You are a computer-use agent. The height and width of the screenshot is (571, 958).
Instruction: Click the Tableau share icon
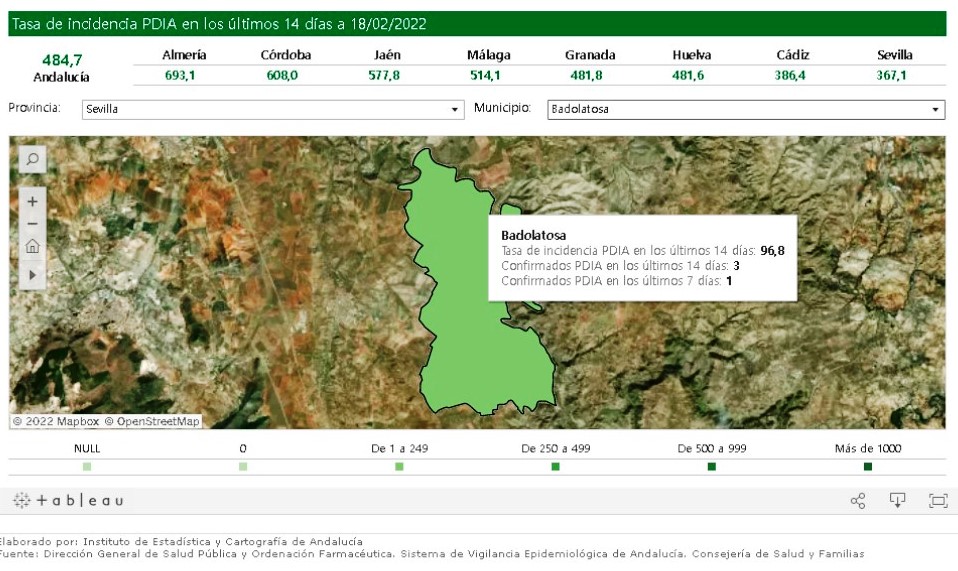857,501
